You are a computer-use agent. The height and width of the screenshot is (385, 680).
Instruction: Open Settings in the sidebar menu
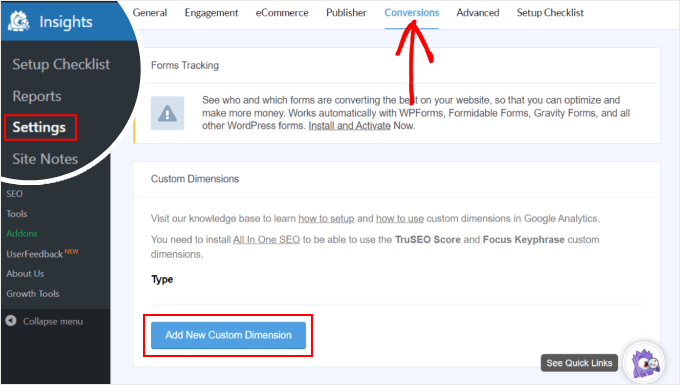[x=39, y=127]
